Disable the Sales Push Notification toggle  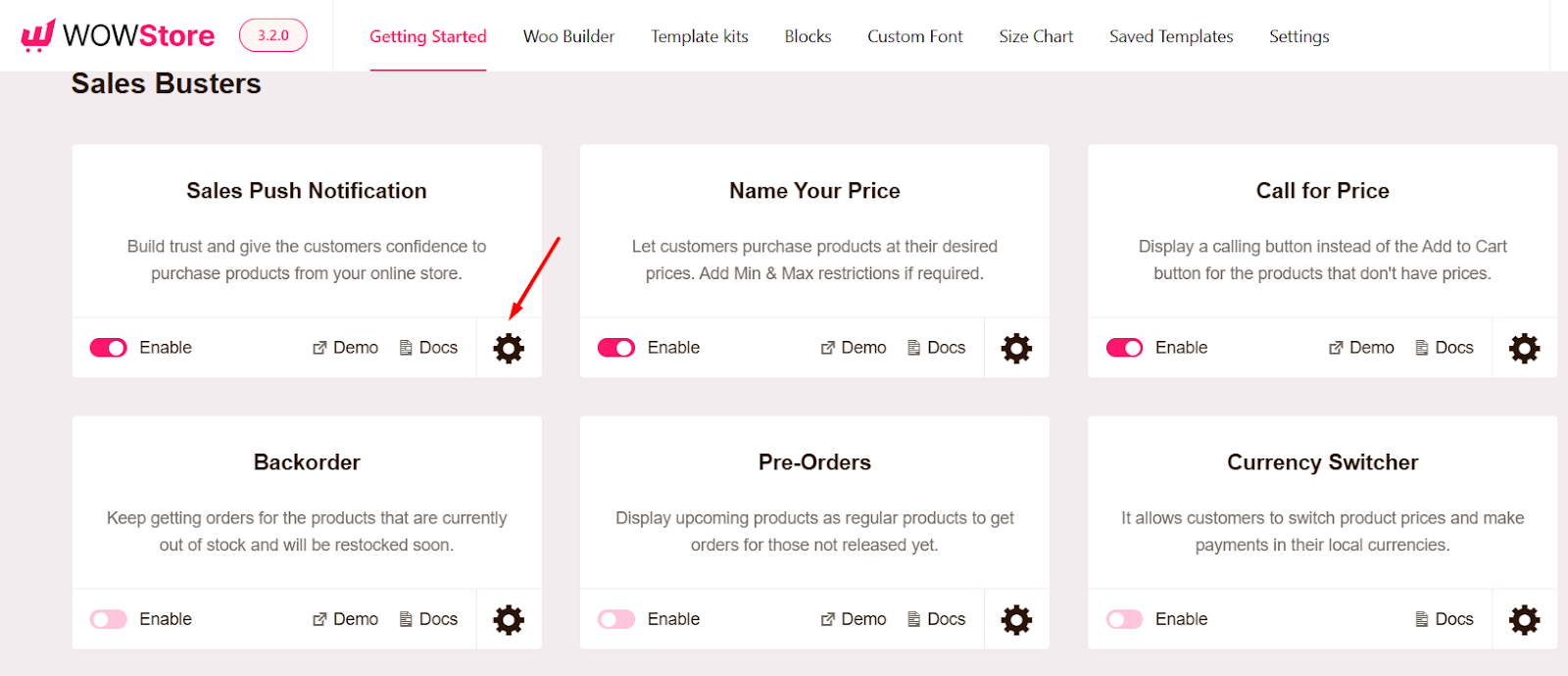click(x=107, y=348)
